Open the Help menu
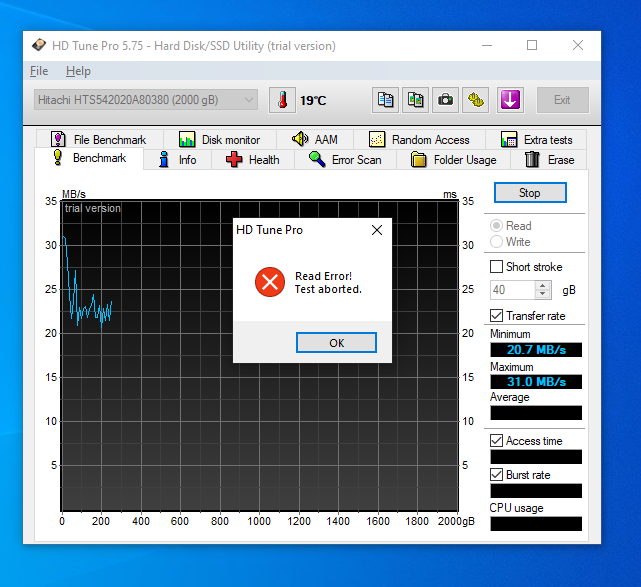Image resolution: width=641 pixels, height=587 pixels. pyautogui.click(x=78, y=71)
